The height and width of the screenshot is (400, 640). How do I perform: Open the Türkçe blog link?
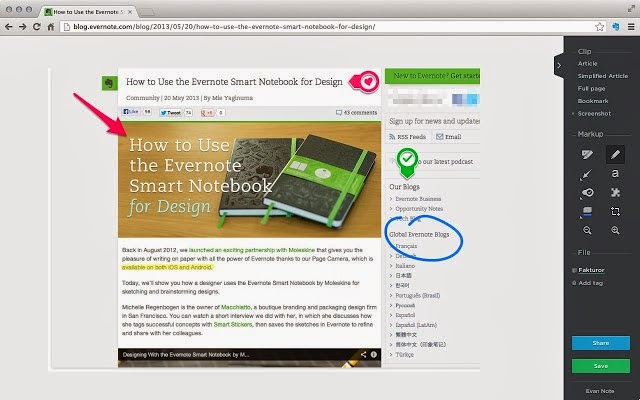point(404,355)
